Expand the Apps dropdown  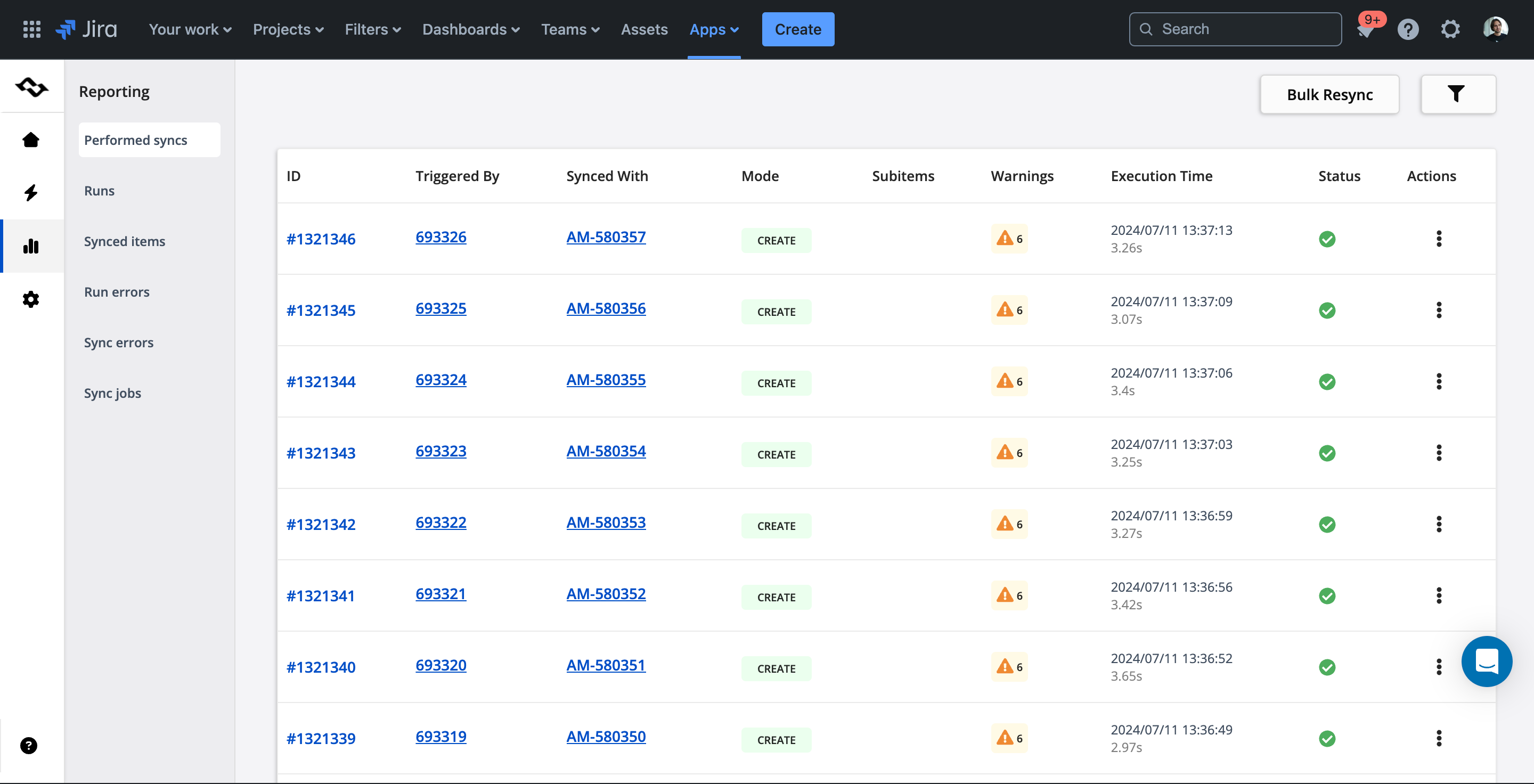714,29
